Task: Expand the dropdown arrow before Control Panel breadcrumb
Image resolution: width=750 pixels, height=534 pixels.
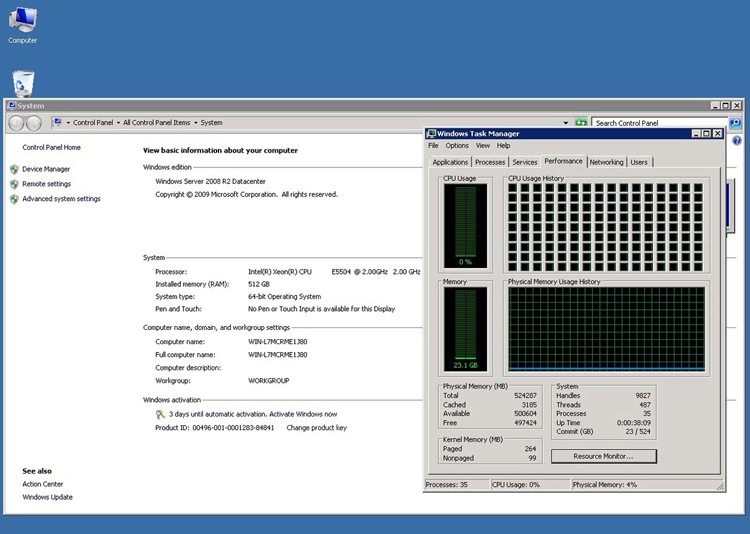Action: [x=68, y=123]
